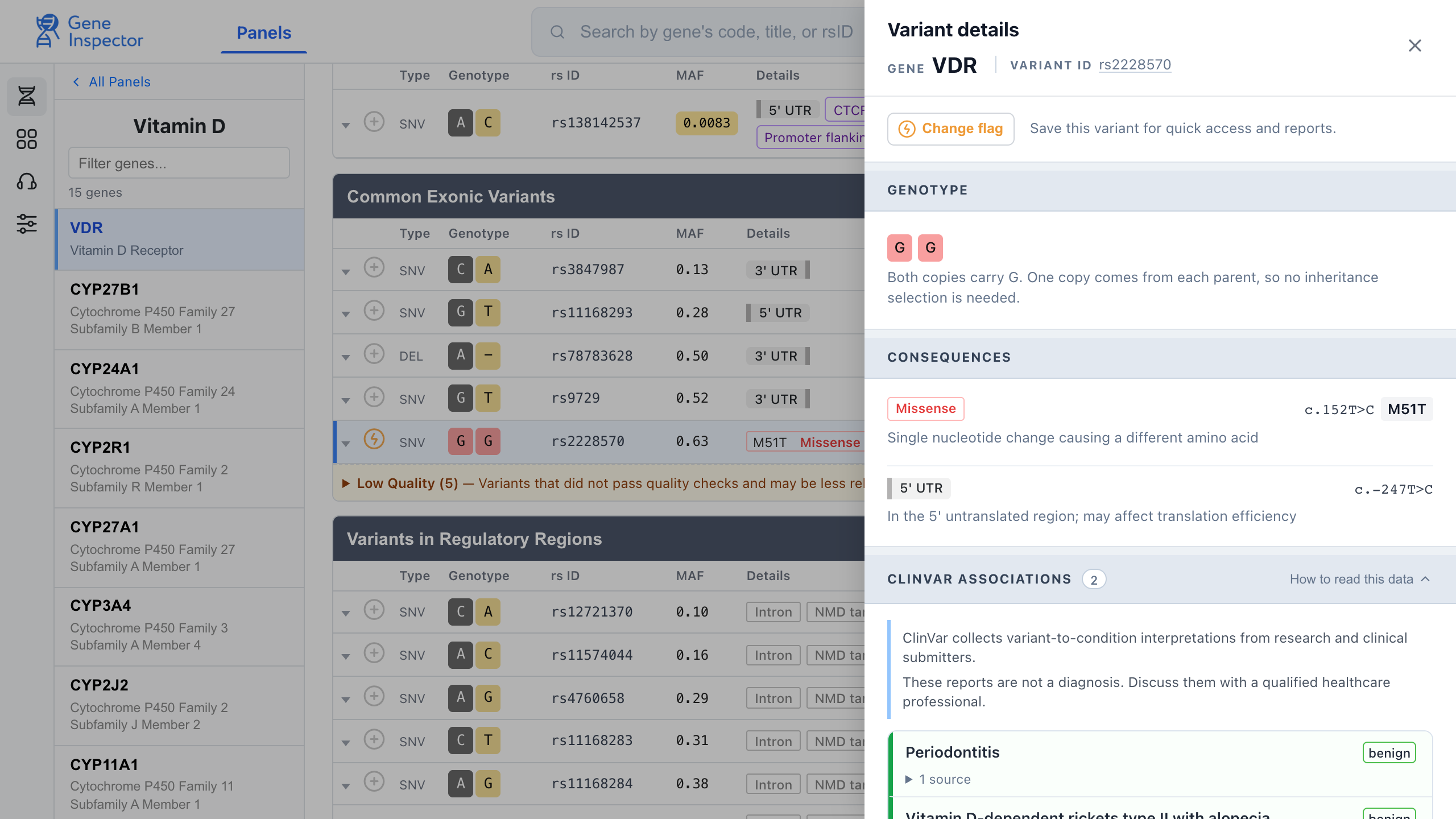Select the CYP24A1 gene in the list
Image resolution: width=1456 pixels, height=819 pixels.
[x=180, y=389]
